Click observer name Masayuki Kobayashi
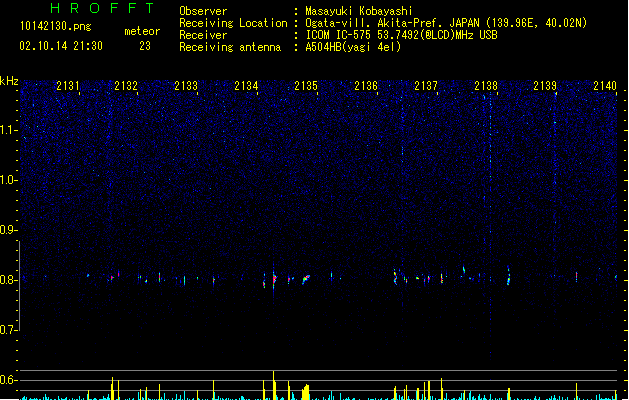The width and height of the screenshot is (629, 400). click(x=359, y=11)
